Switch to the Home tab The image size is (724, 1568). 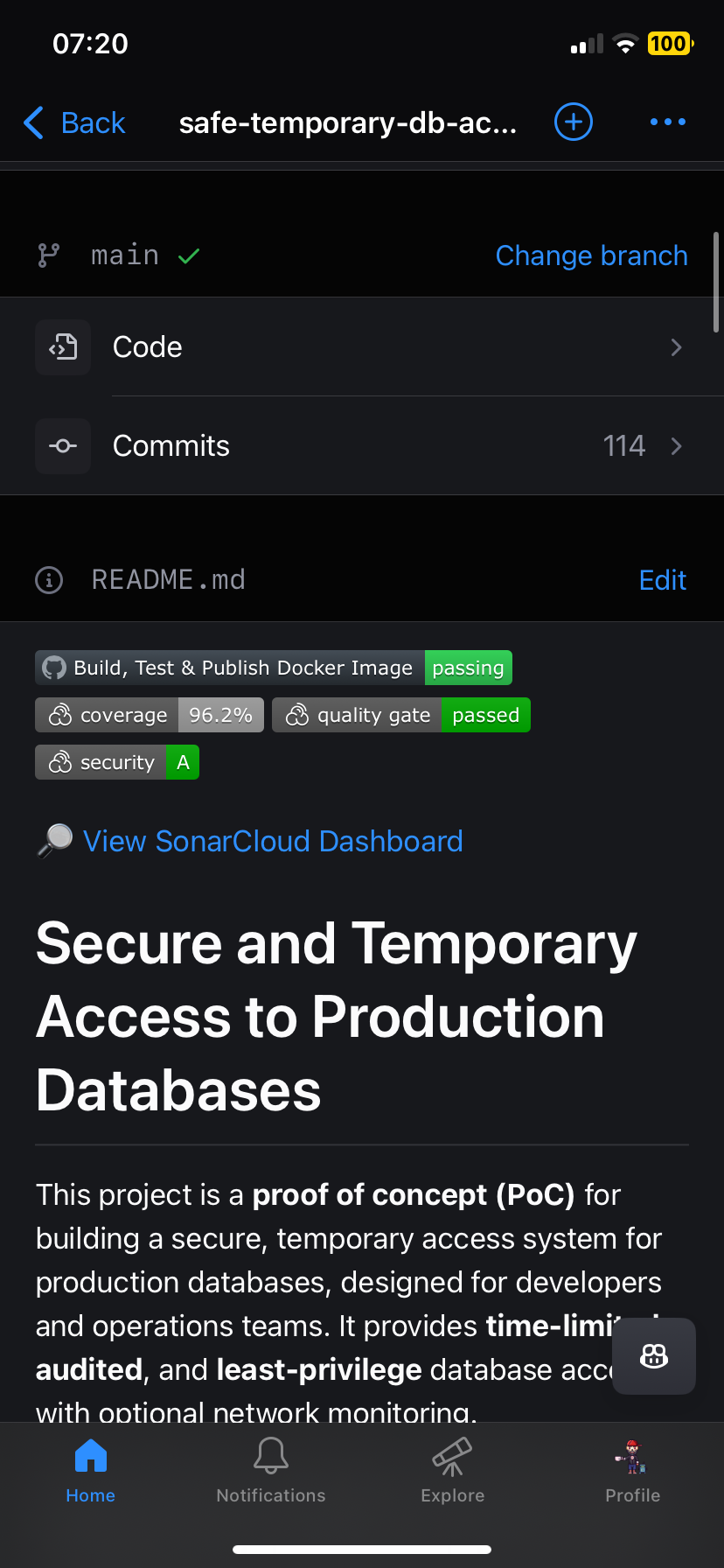pos(91,1471)
